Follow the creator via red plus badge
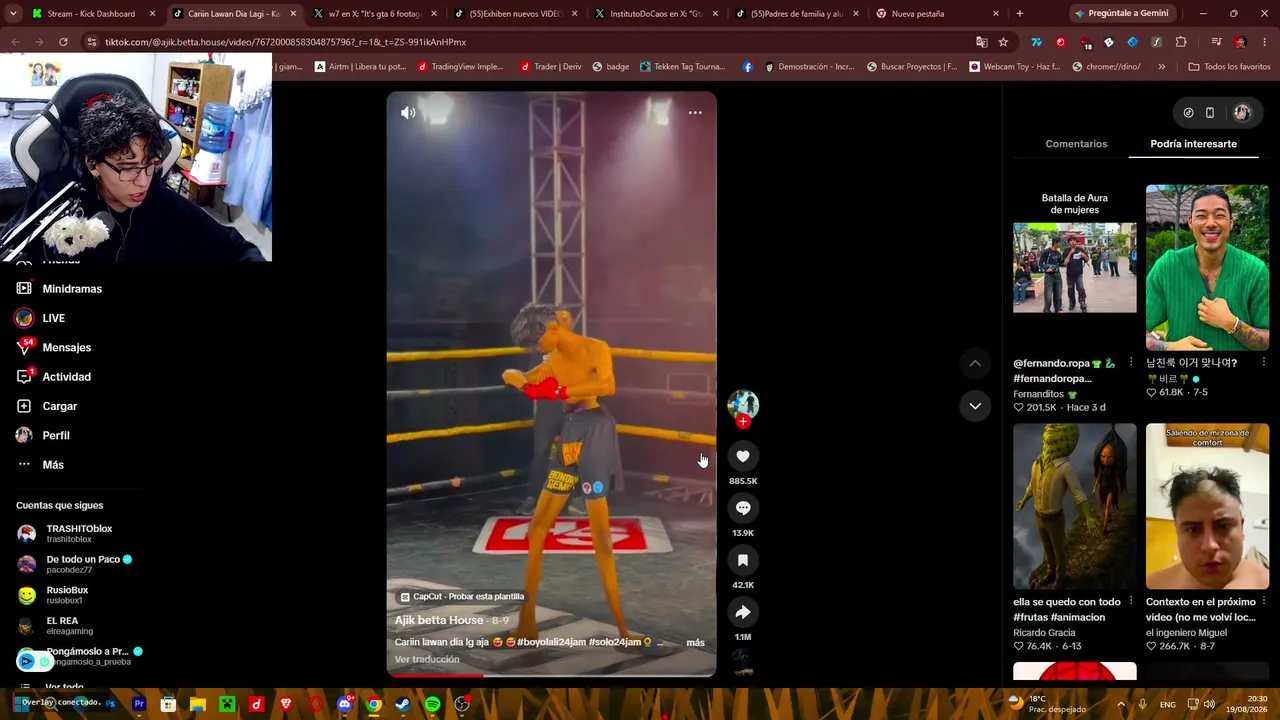Viewport: 1280px width, 720px height. tap(743, 422)
